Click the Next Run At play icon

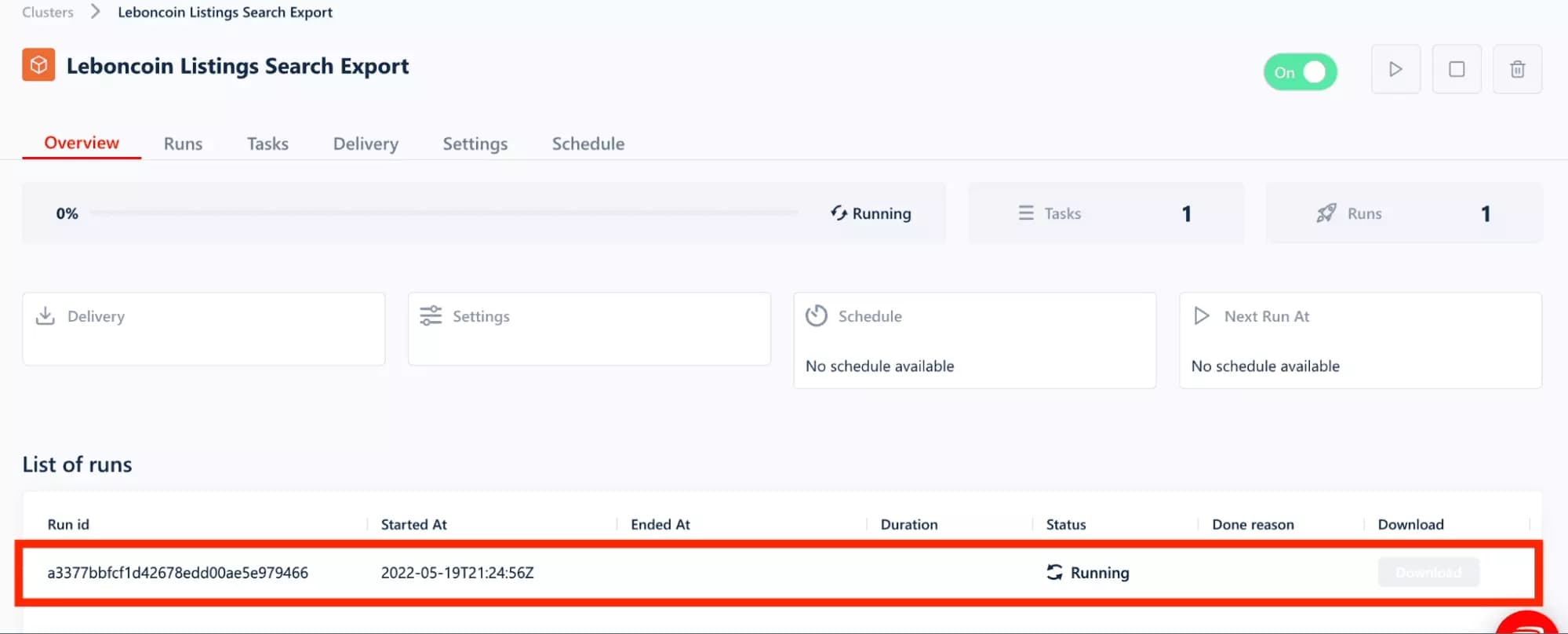click(x=1202, y=315)
